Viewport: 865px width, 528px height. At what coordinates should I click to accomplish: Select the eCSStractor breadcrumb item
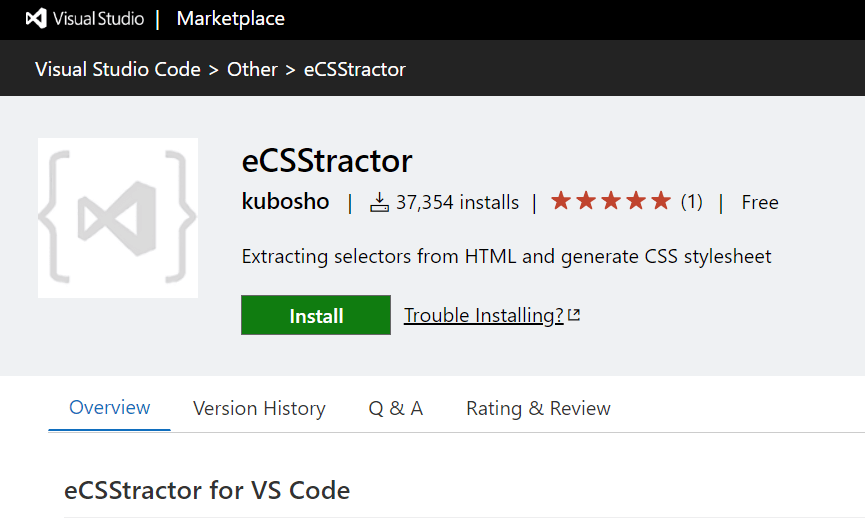[355, 70]
